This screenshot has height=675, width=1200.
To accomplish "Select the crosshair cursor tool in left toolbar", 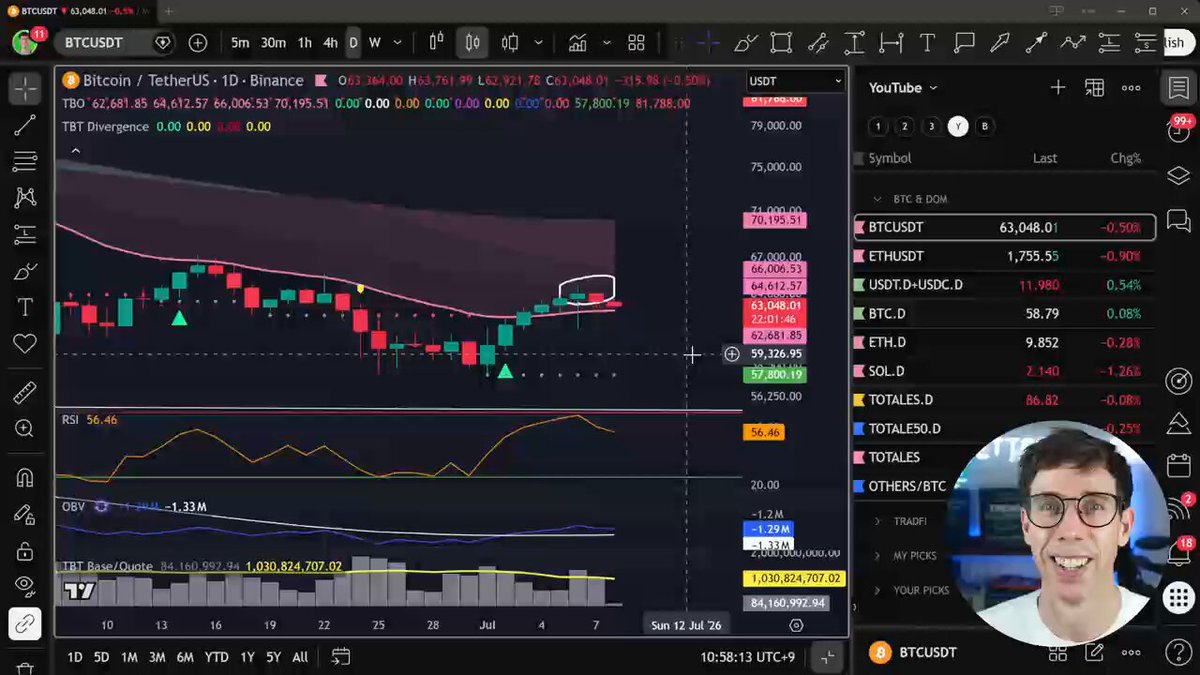I will 25,89.
